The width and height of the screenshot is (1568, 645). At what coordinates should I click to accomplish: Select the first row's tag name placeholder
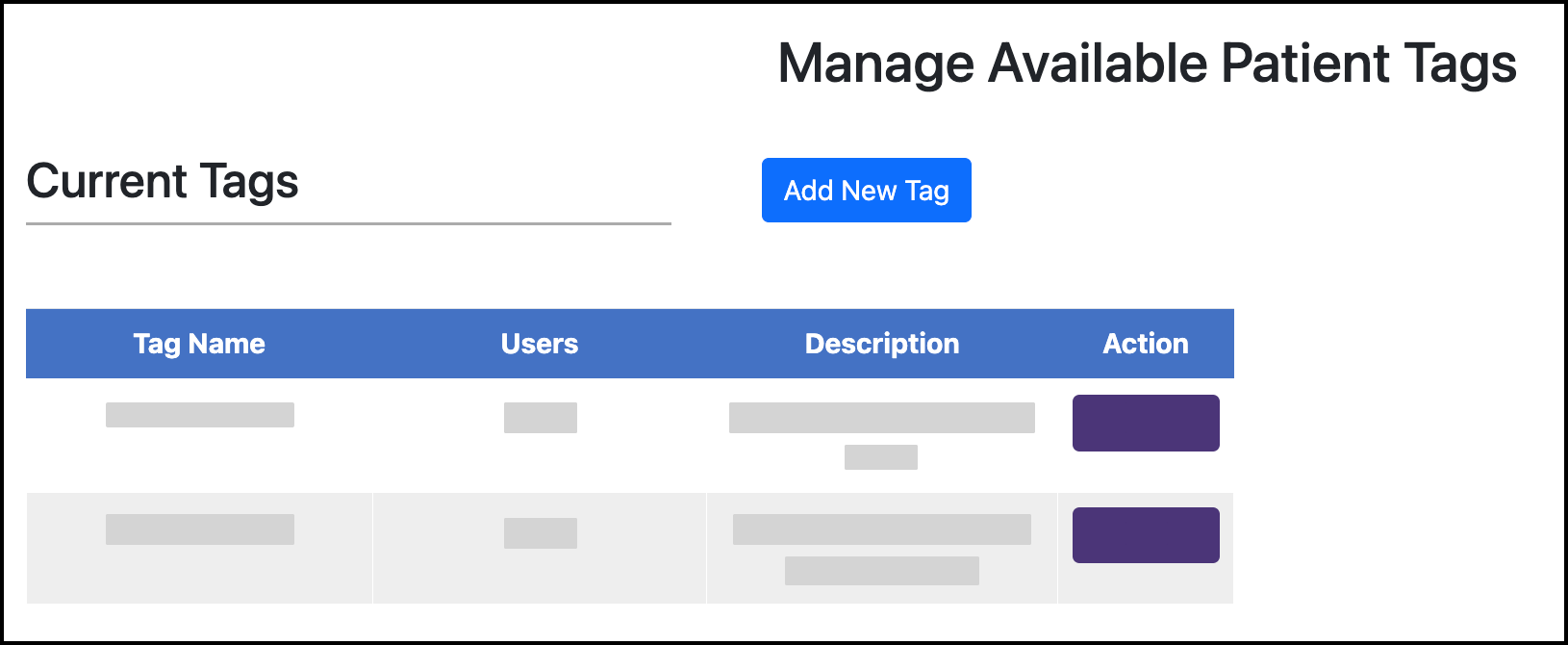pos(200,415)
